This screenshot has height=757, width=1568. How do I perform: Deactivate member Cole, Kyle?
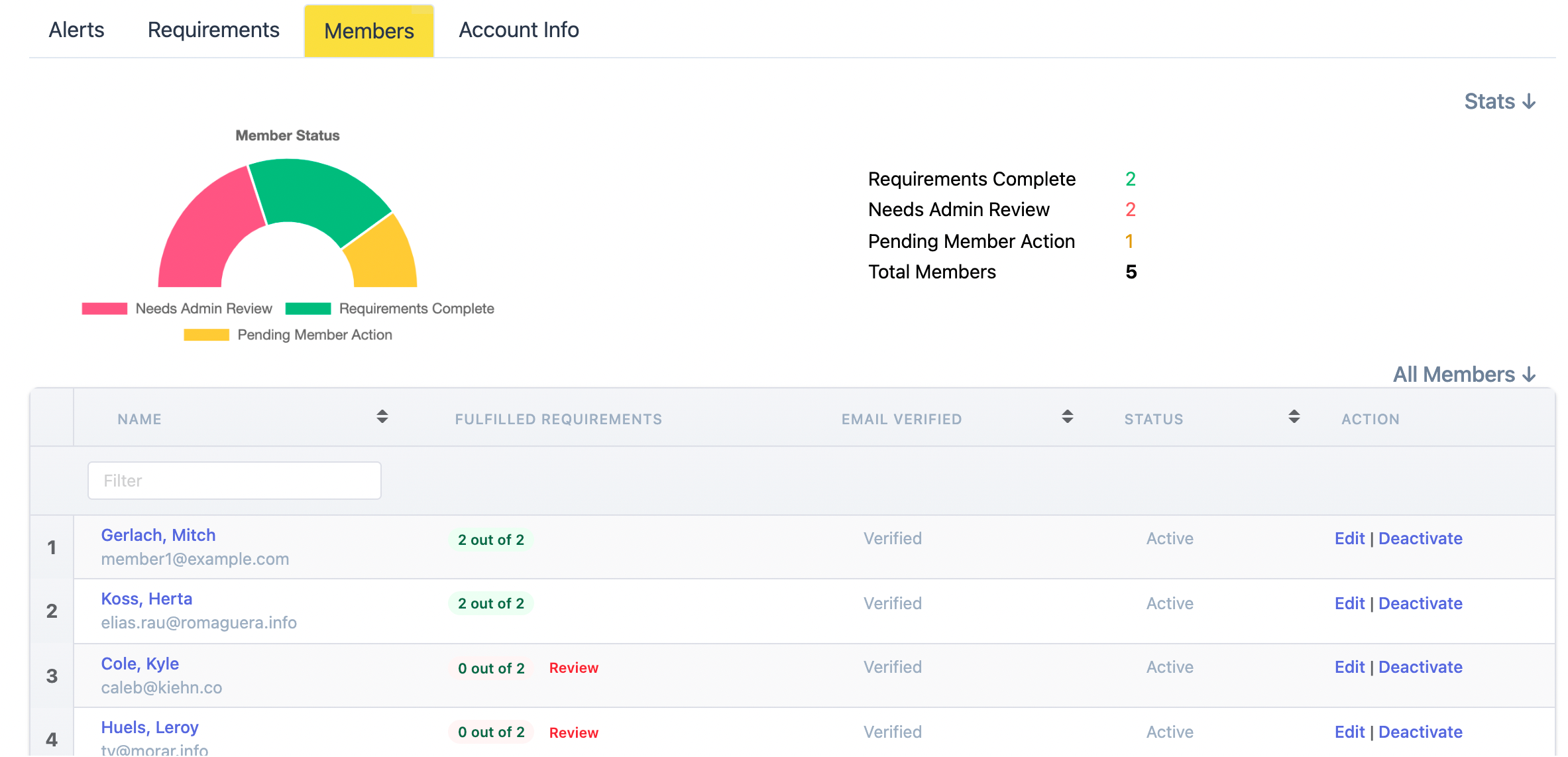pos(1420,667)
